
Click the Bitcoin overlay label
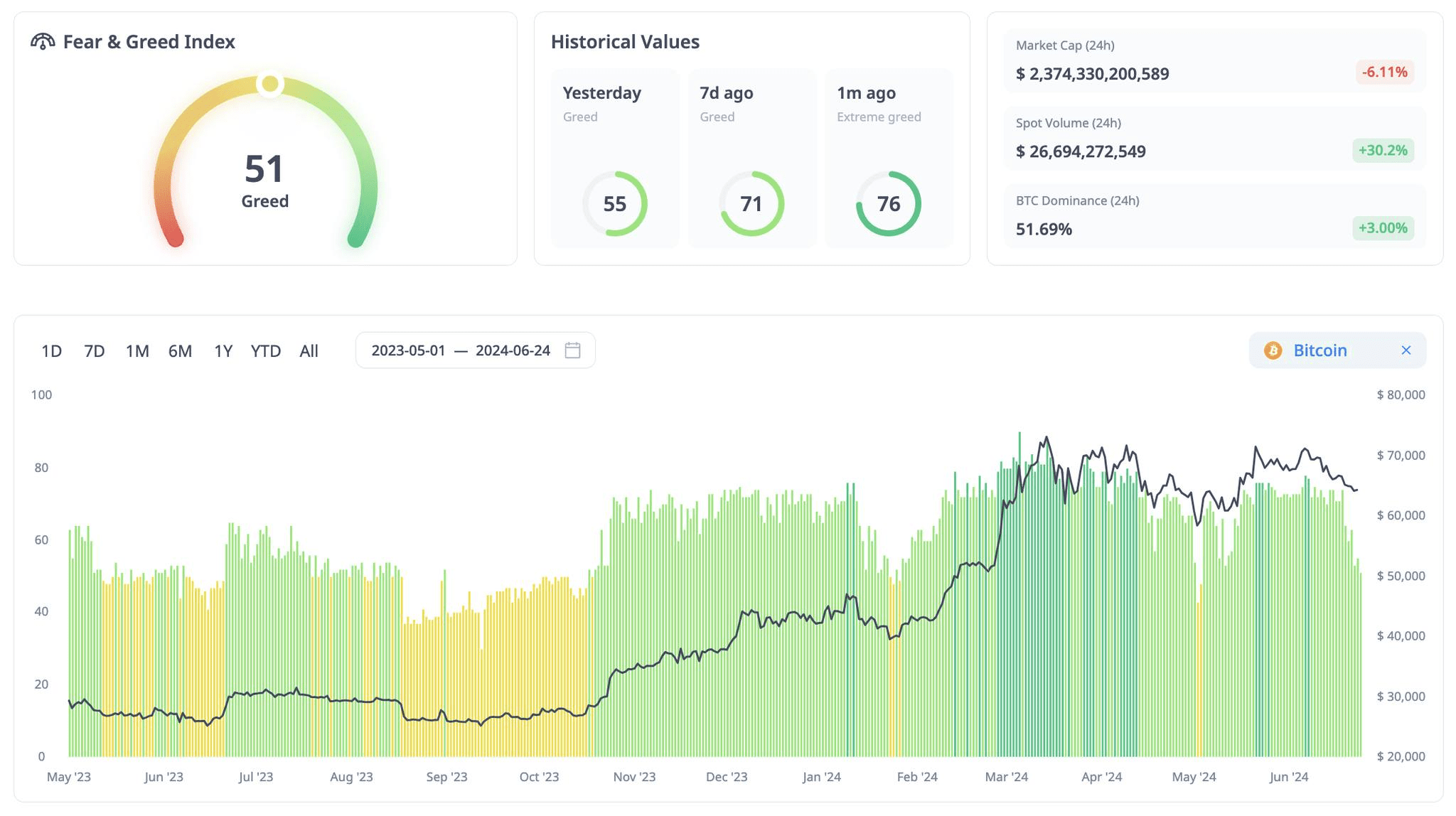[1319, 350]
